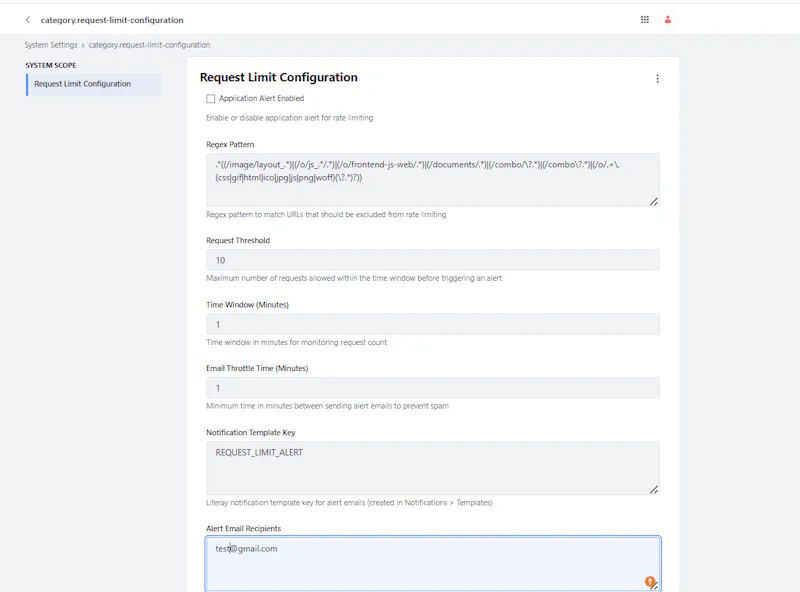The image size is (800, 592).
Task: Click the SYSTEM SCOPE sidebar label
Action: (51, 65)
